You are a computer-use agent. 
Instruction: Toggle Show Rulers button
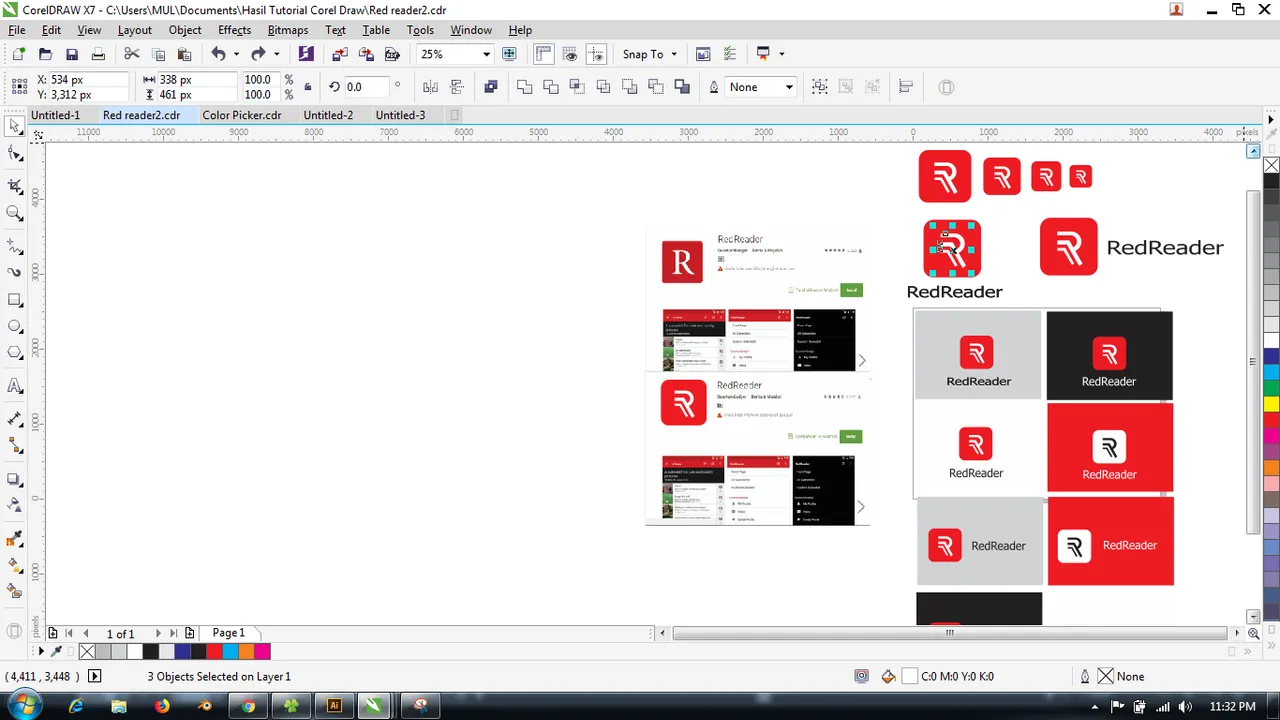click(544, 54)
